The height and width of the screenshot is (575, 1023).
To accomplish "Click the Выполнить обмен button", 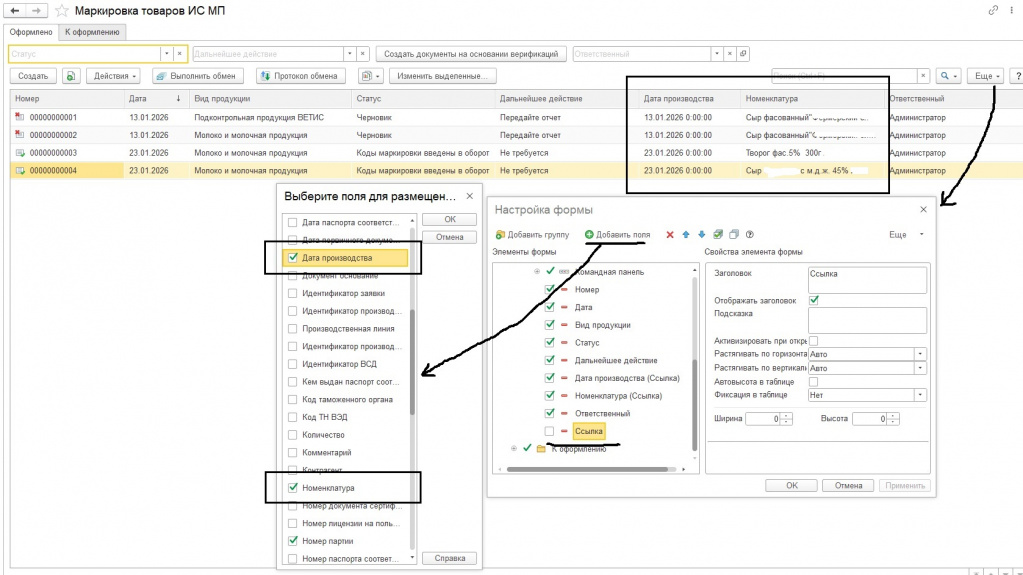I will coord(198,76).
